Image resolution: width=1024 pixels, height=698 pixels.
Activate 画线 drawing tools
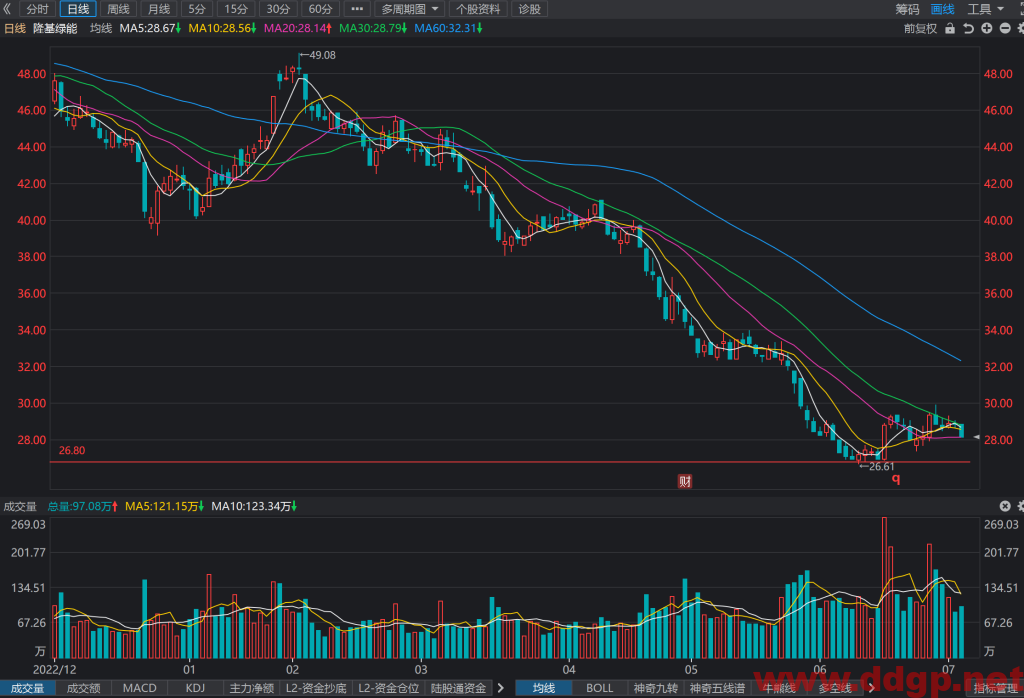pyautogui.click(x=942, y=8)
